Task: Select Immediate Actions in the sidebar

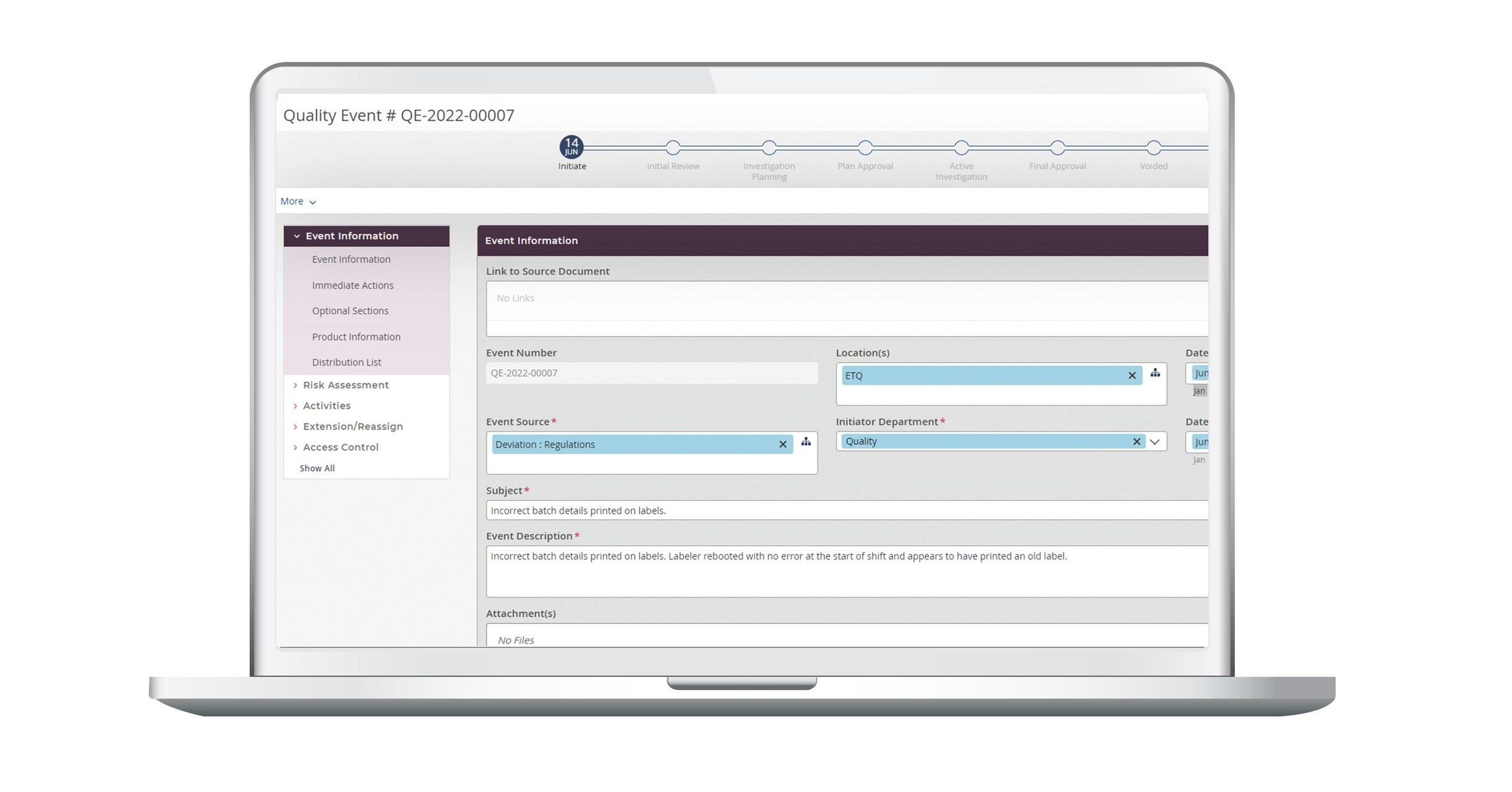Action: pos(352,285)
